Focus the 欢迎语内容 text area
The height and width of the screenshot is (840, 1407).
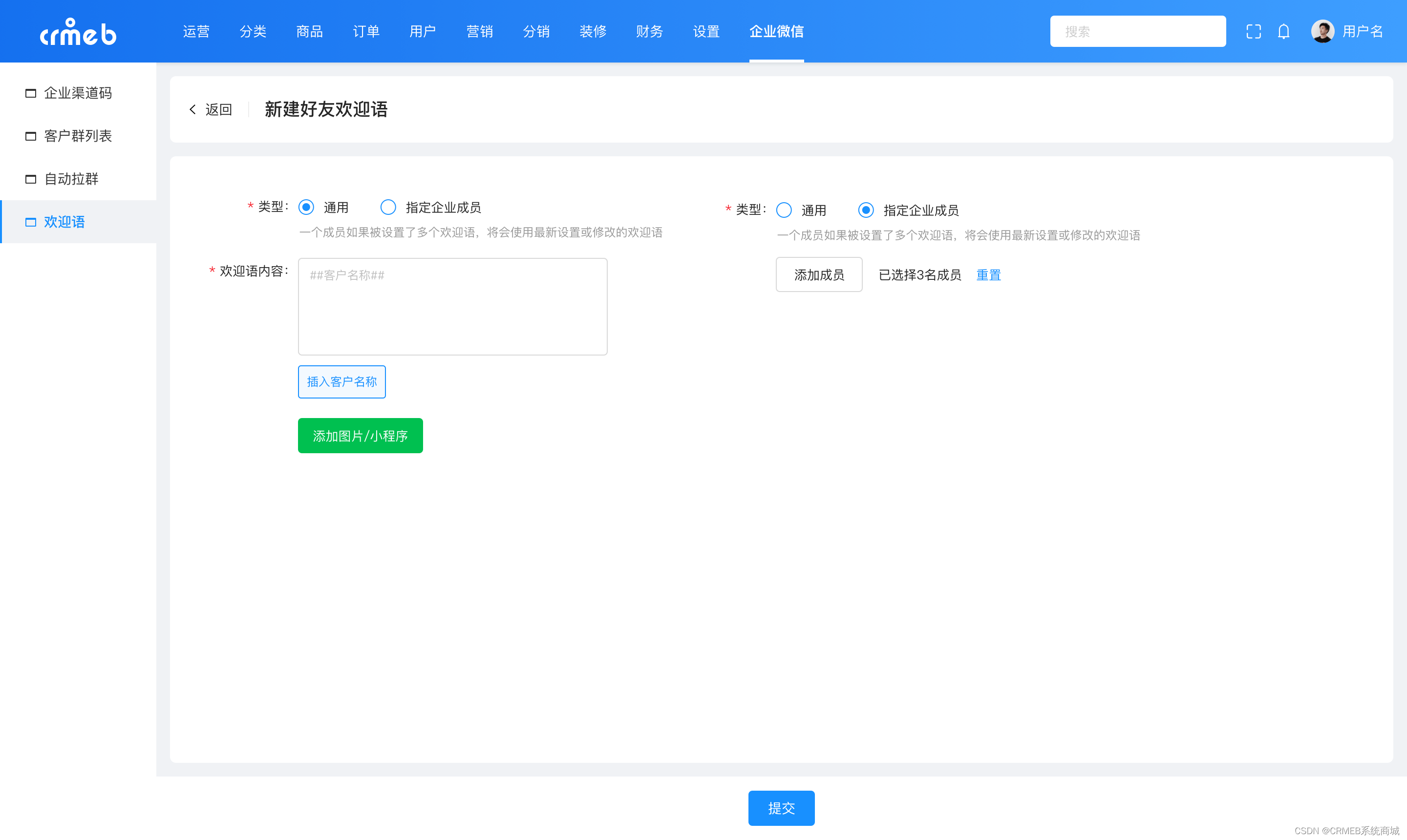452,307
